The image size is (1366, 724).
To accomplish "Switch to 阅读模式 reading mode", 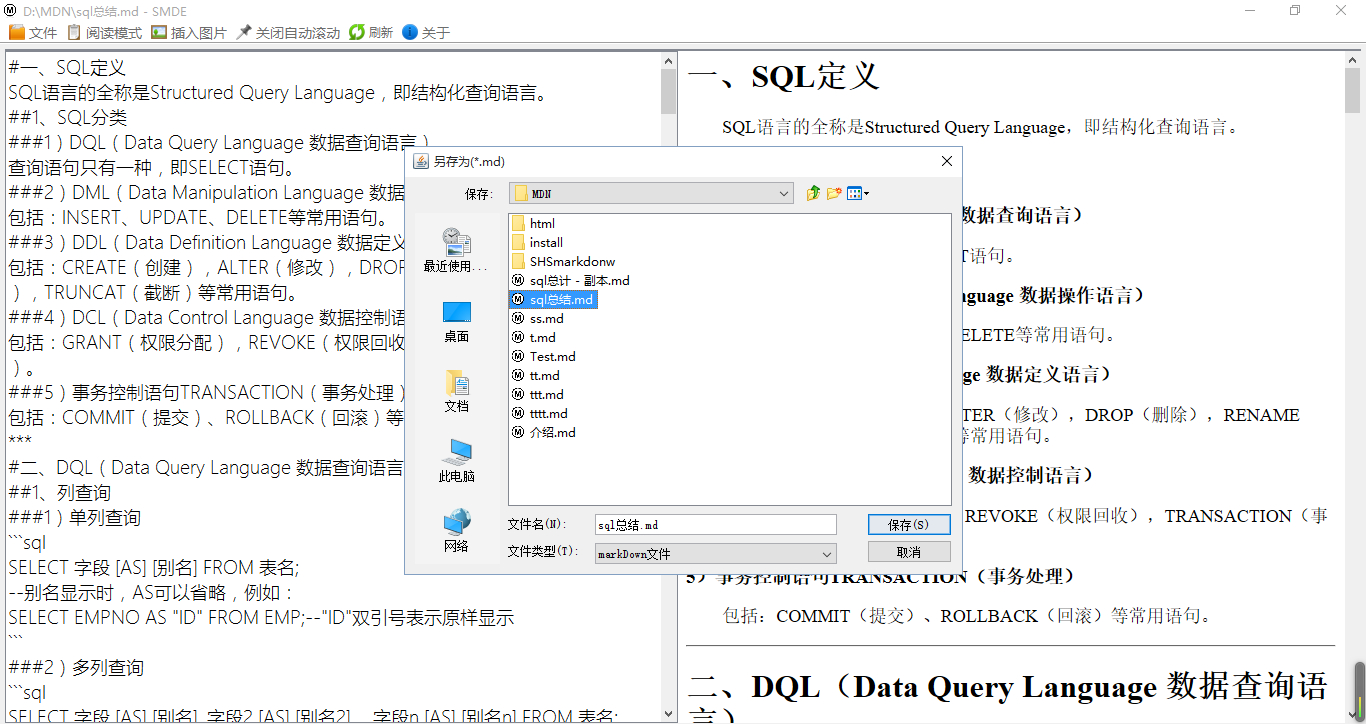I will pyautogui.click(x=104, y=33).
